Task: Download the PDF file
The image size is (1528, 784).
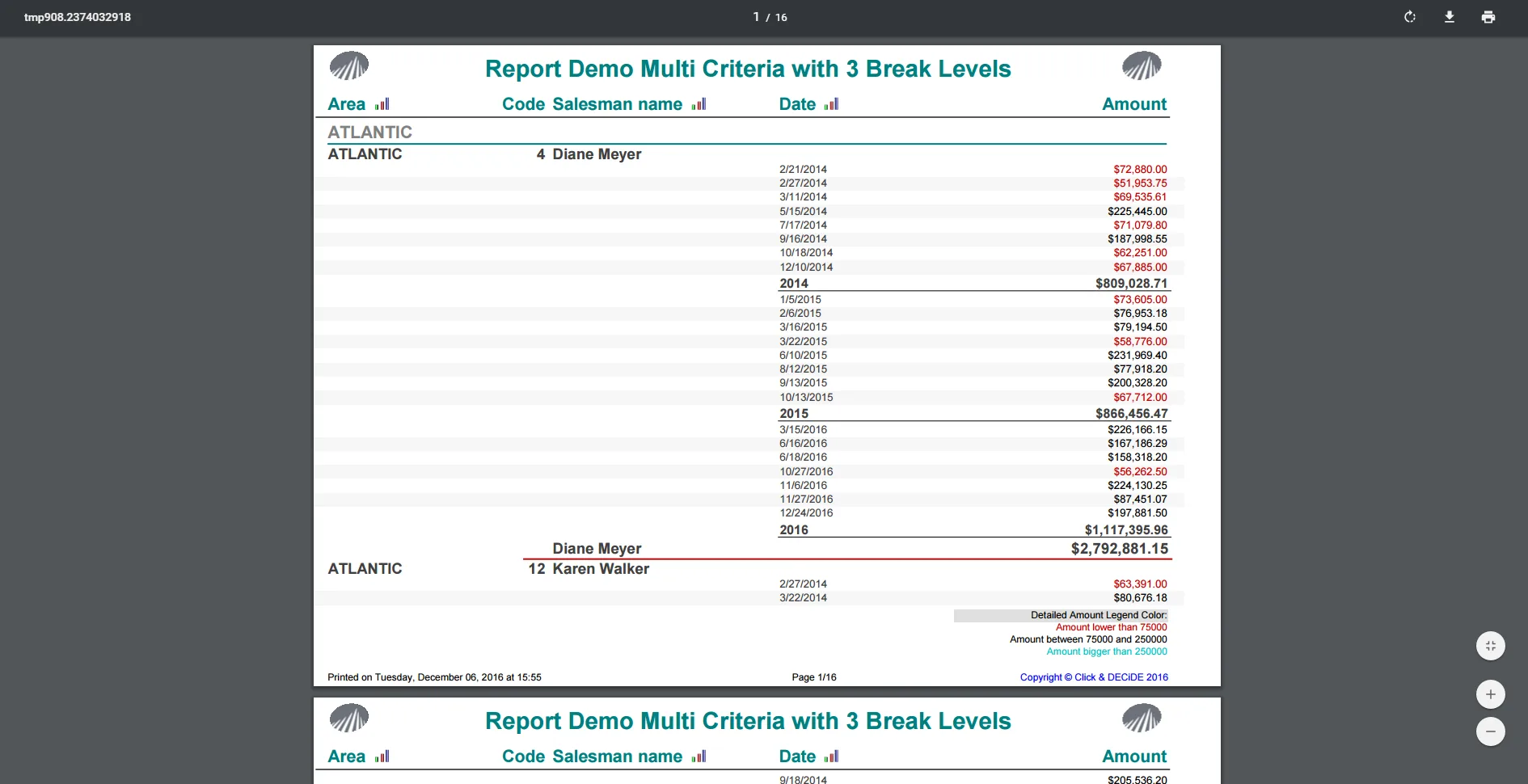Action: coord(1450,17)
